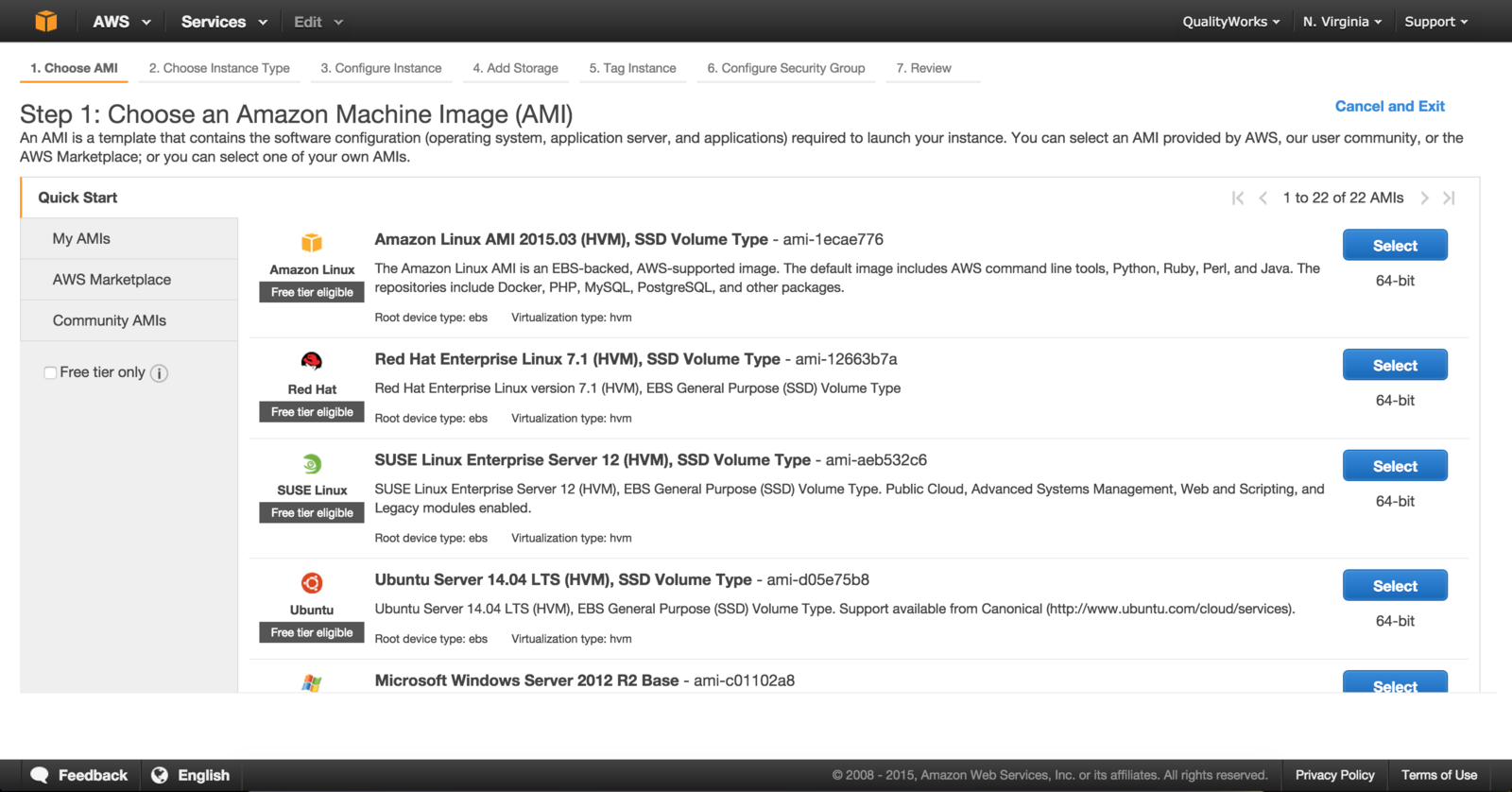Open Community AMIs in sidebar
This screenshot has width=1512, height=792.
pyautogui.click(x=129, y=320)
